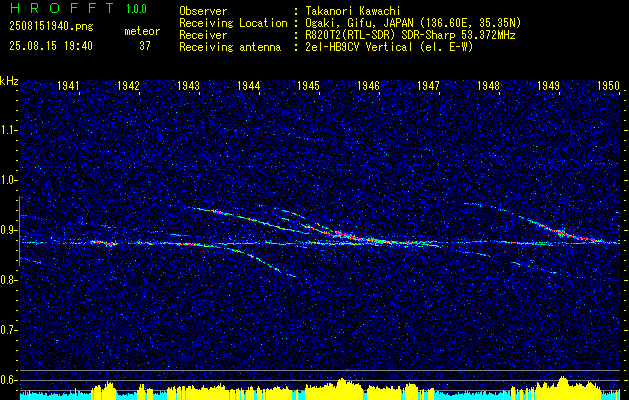Click the 1941 time marker

(69, 85)
